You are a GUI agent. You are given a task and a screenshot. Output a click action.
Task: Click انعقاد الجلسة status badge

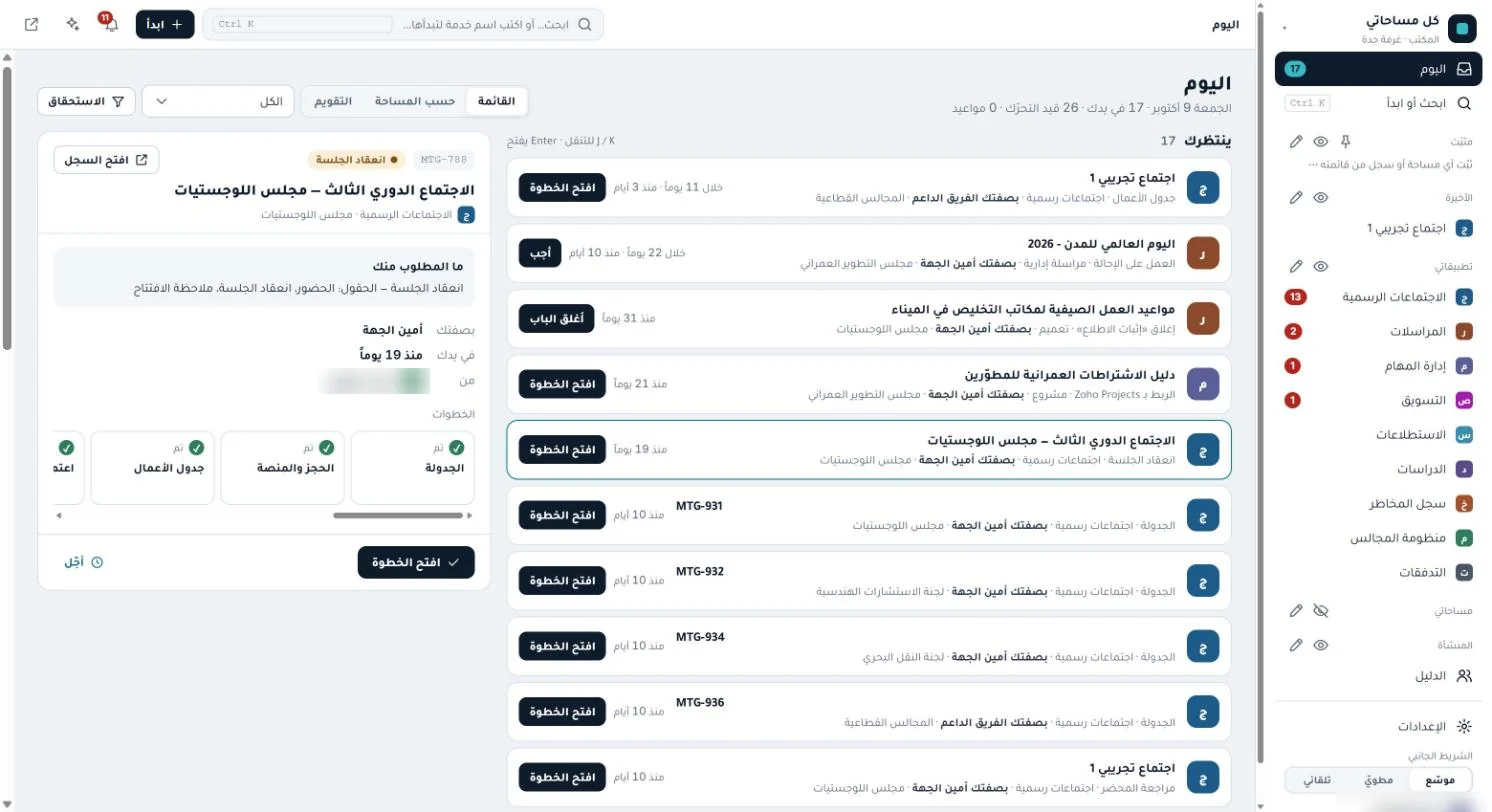point(357,159)
